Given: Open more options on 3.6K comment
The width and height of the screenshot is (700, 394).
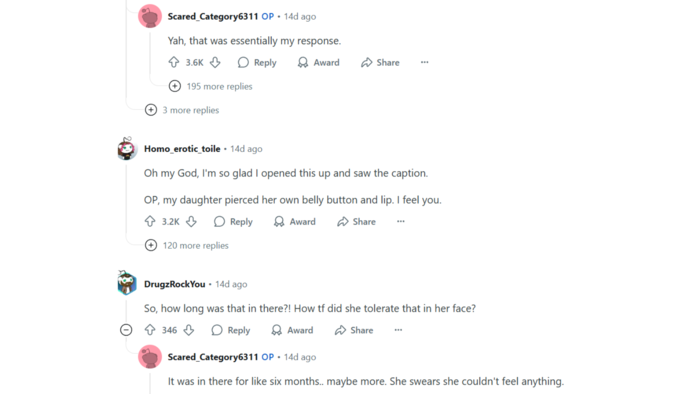Looking at the screenshot, I should pyautogui.click(x=425, y=62).
